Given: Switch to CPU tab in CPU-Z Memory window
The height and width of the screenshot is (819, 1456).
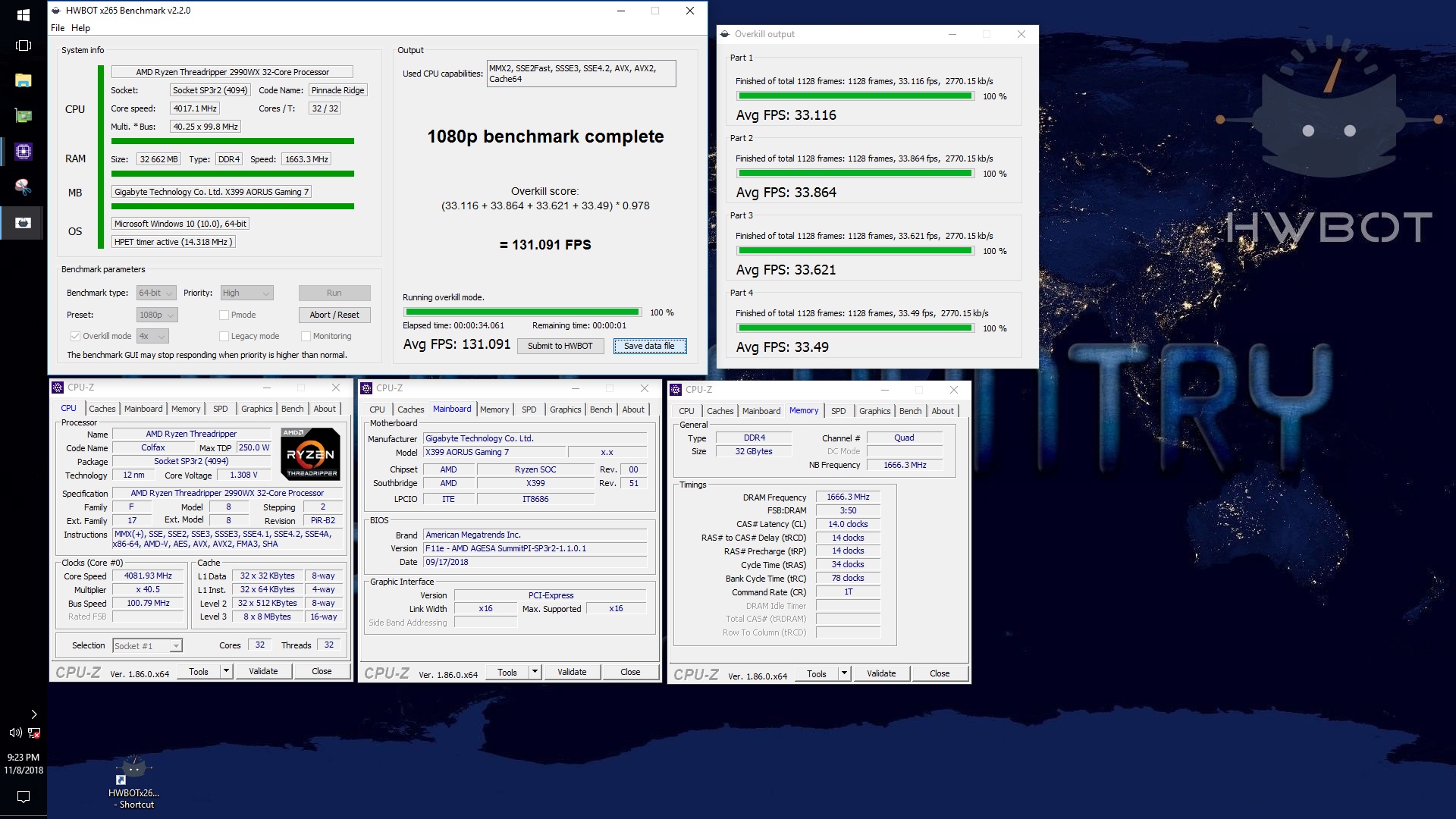Looking at the screenshot, I should pos(686,411).
